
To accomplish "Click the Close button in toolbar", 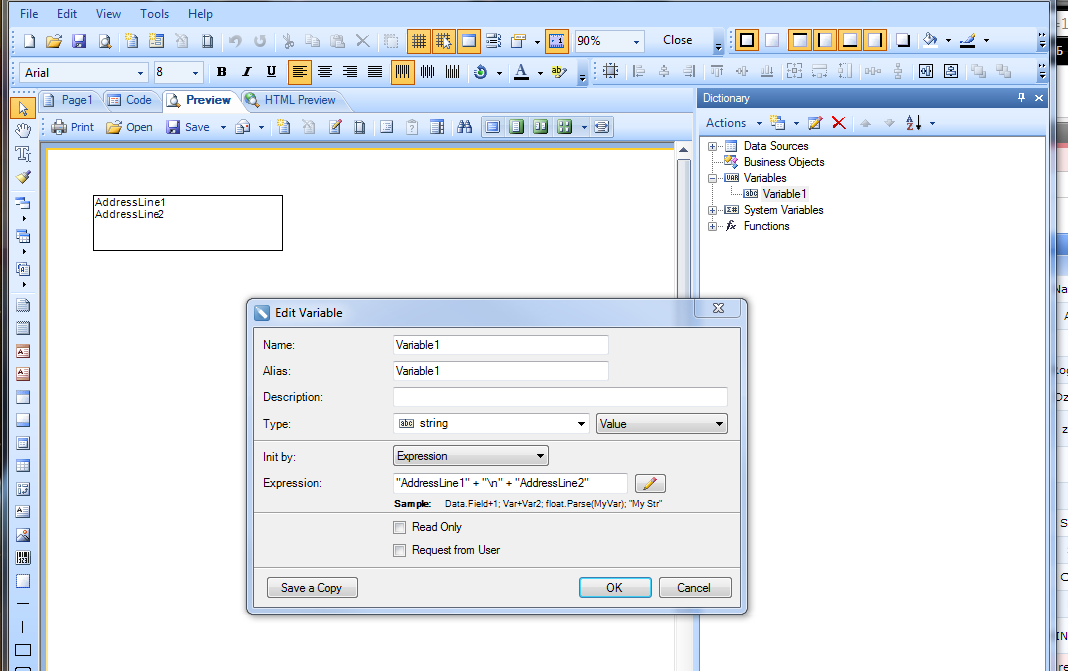I will [678, 40].
